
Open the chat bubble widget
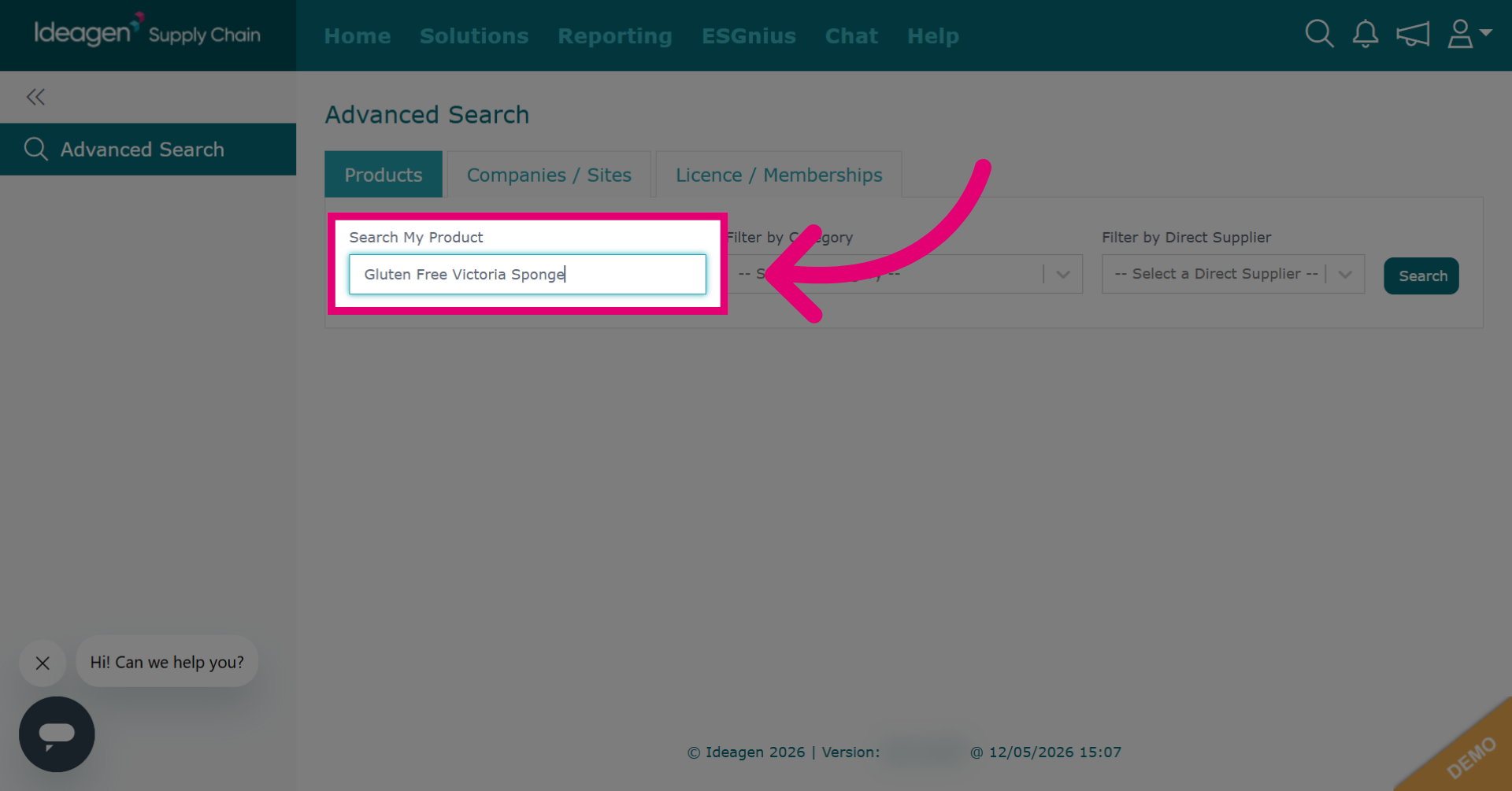coord(57,734)
